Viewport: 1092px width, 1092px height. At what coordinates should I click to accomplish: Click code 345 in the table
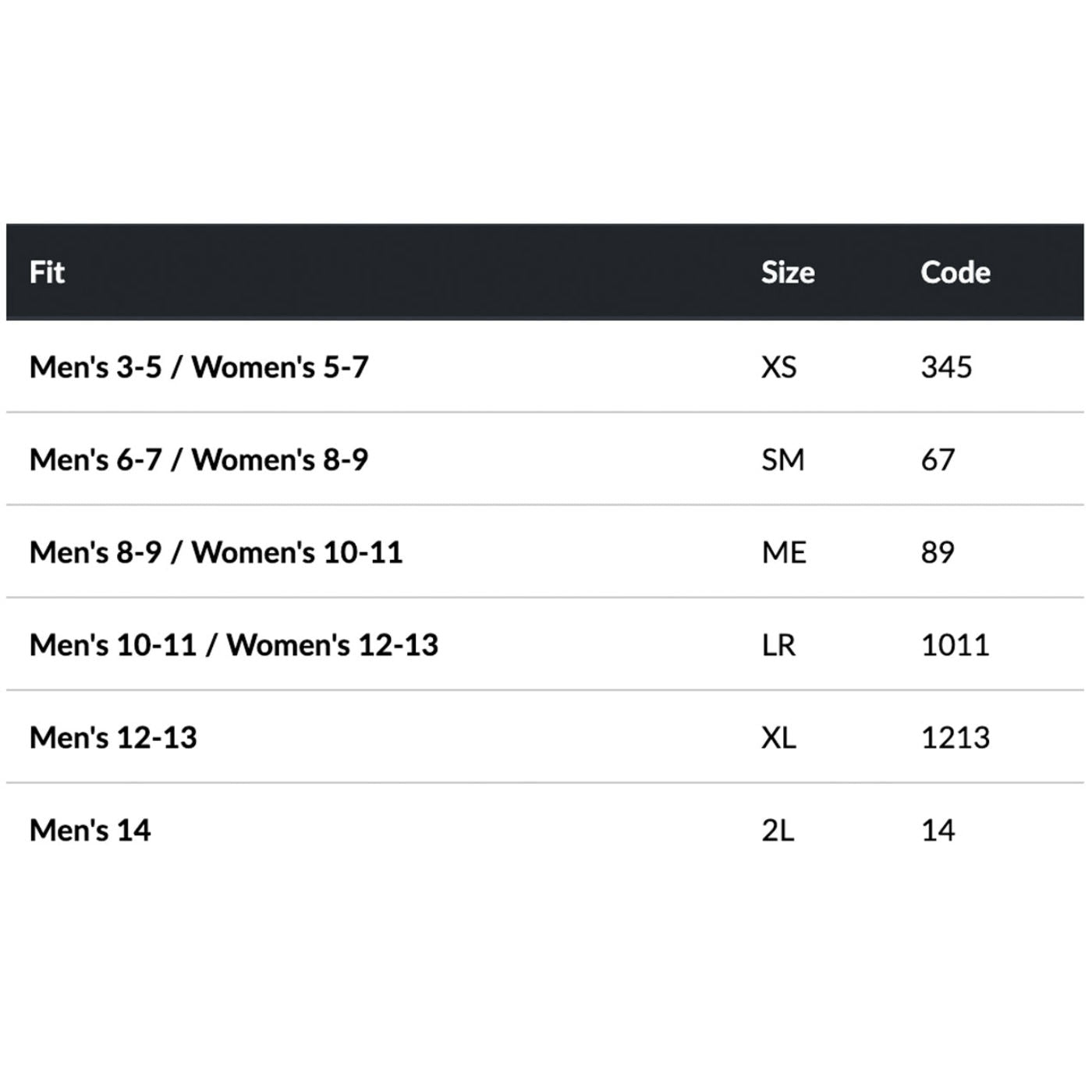[946, 367]
